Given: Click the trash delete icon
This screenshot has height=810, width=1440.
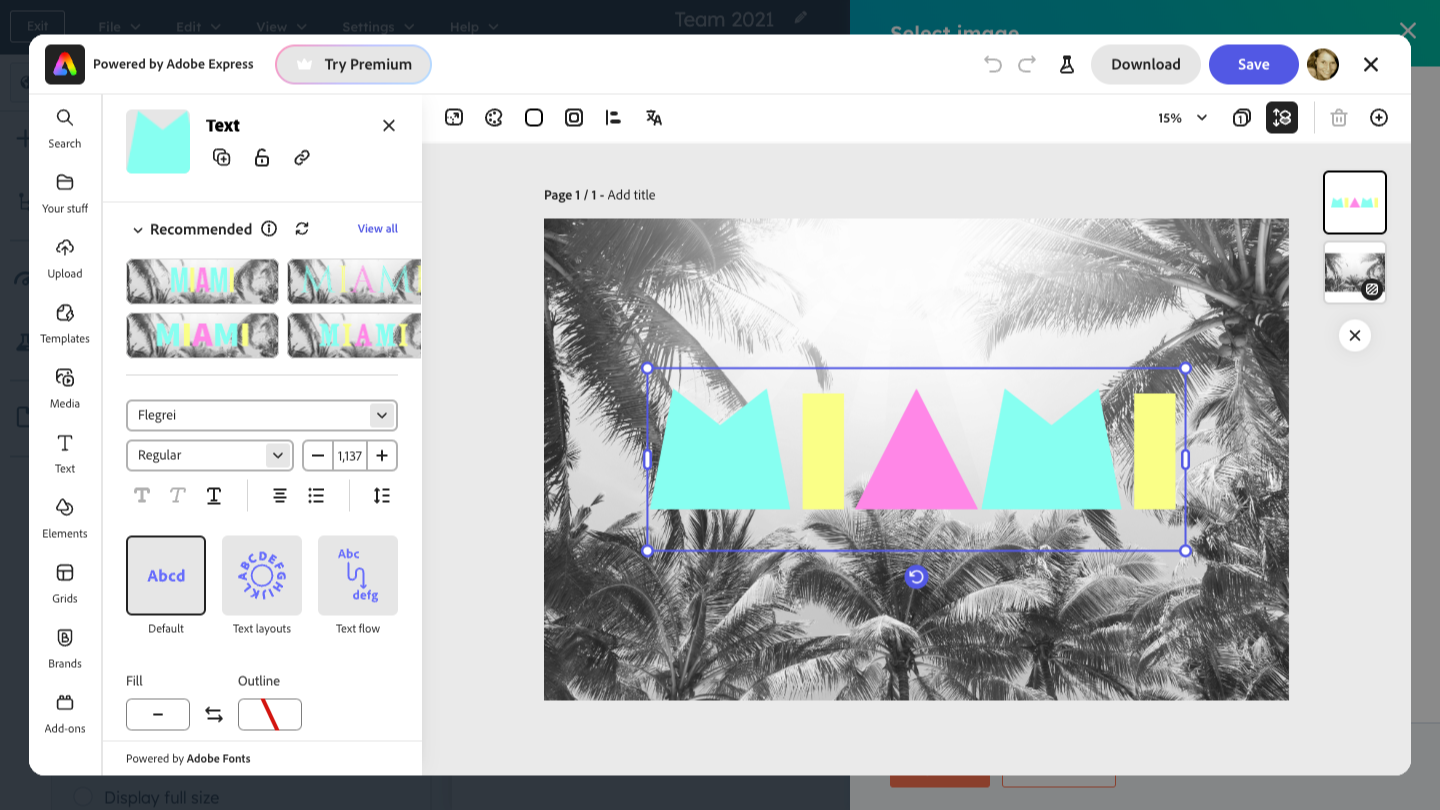Looking at the screenshot, I should pos(1338,118).
